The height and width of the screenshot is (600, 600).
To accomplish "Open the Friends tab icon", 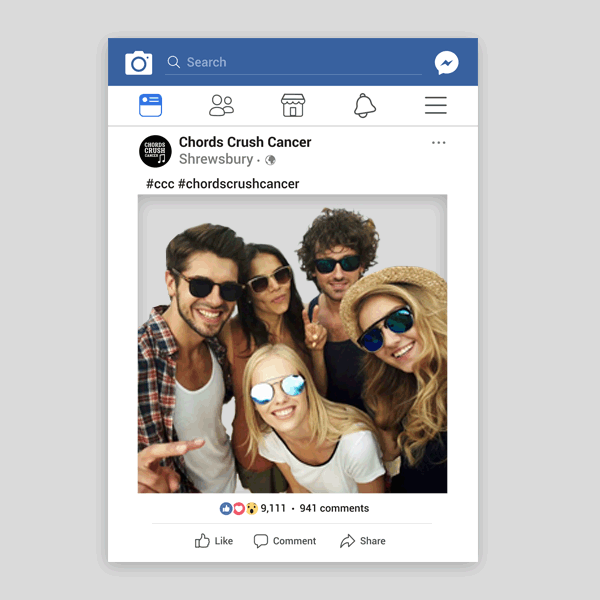I will point(221,105).
